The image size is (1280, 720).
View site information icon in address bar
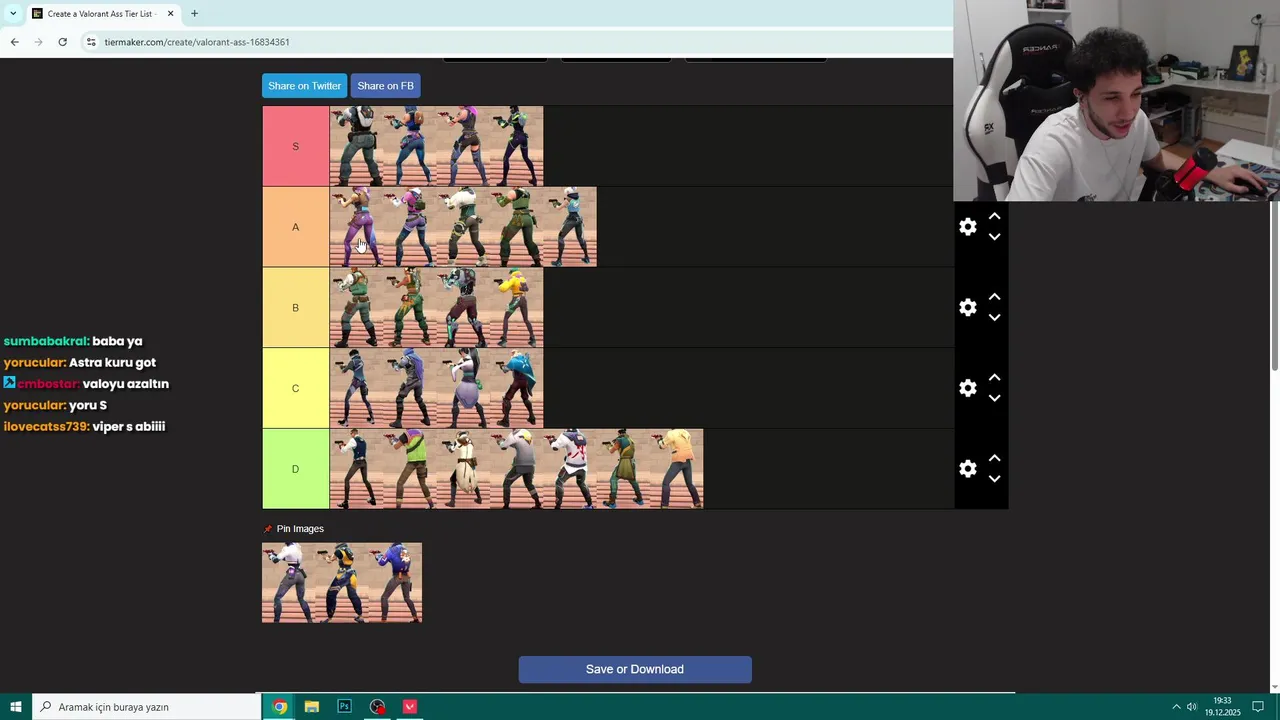(x=91, y=42)
